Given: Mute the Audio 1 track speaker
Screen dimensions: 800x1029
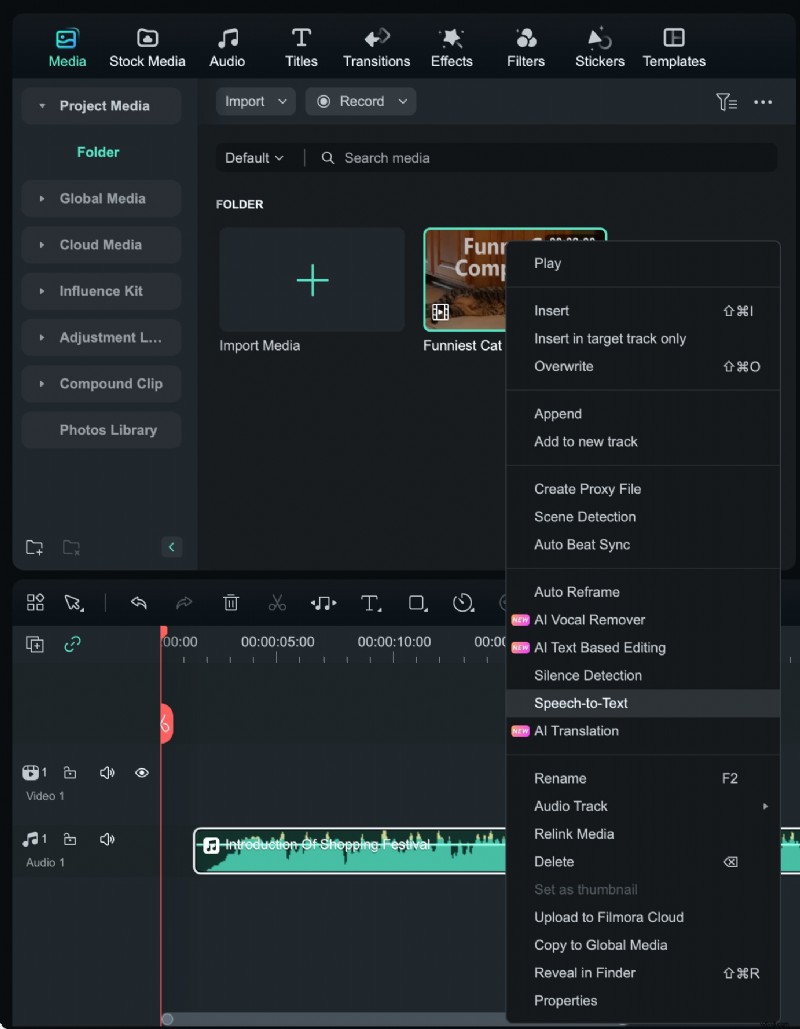Looking at the screenshot, I should tap(106, 839).
